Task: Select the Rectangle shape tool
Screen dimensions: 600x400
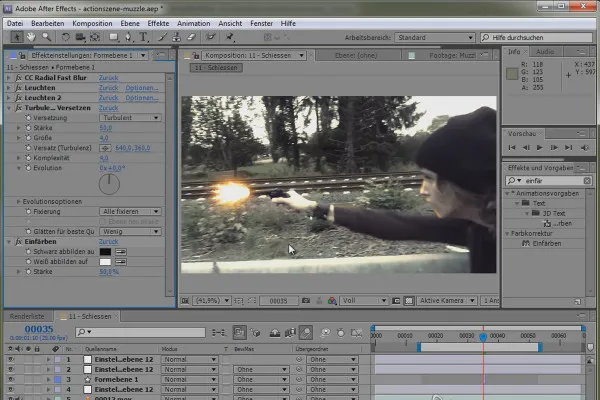Action: point(114,37)
